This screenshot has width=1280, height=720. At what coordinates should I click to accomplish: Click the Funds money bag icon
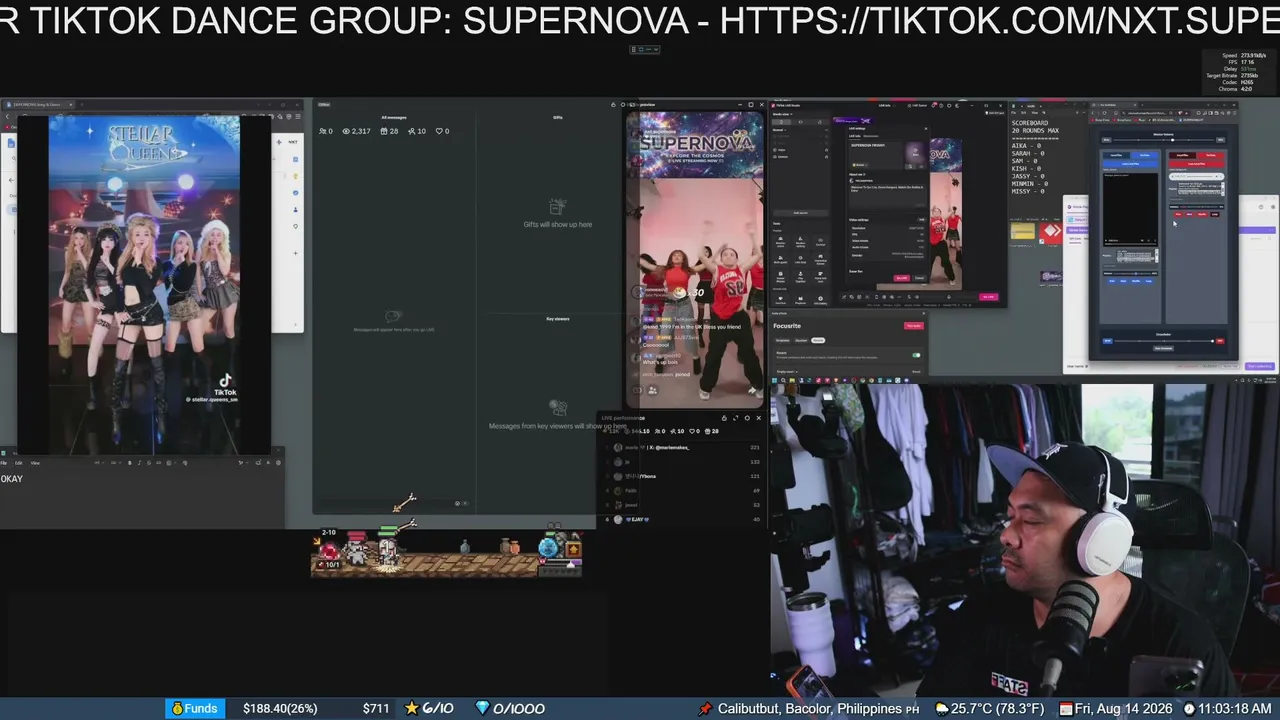[177, 708]
